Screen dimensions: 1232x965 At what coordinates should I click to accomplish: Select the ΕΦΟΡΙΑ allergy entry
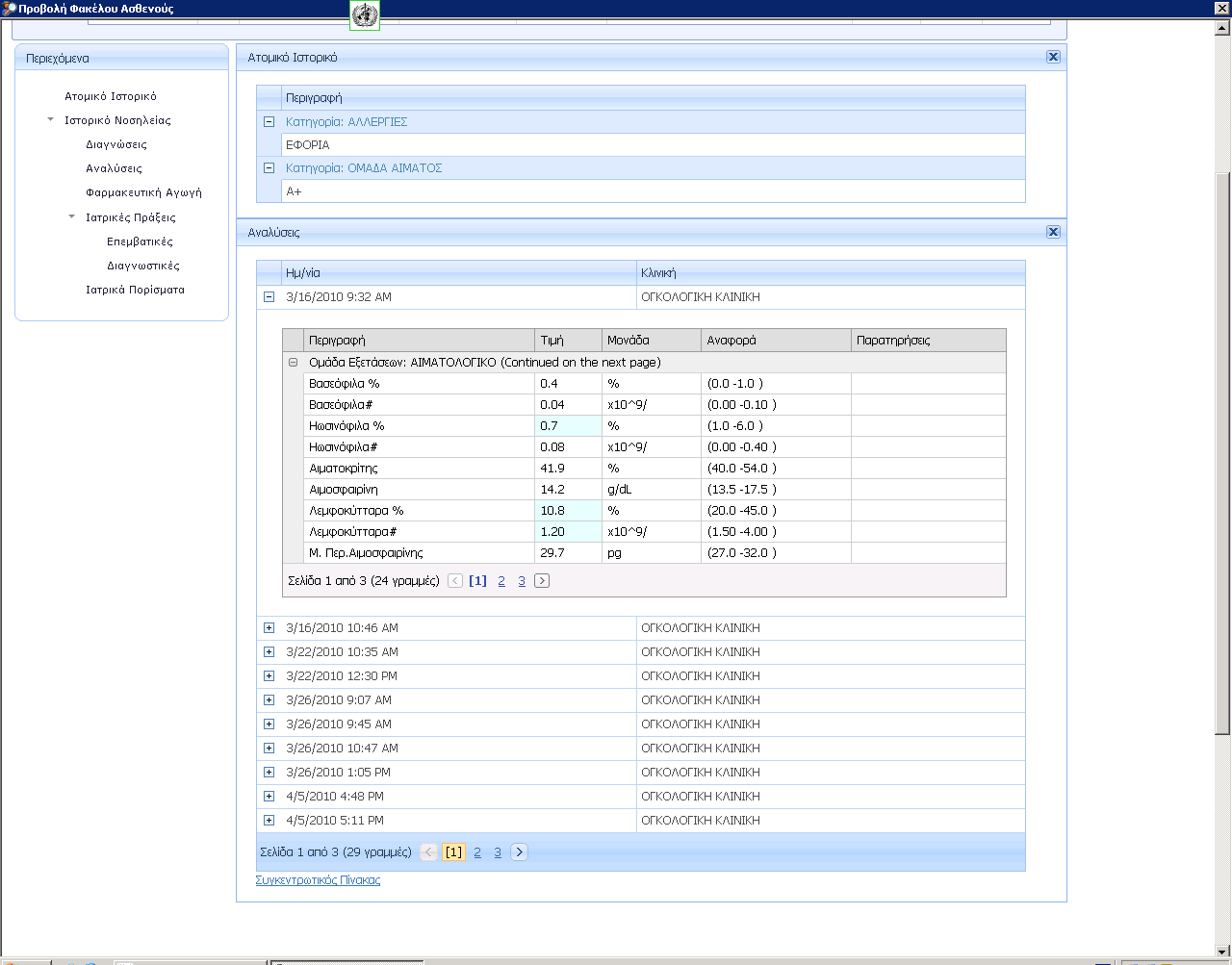click(654, 145)
